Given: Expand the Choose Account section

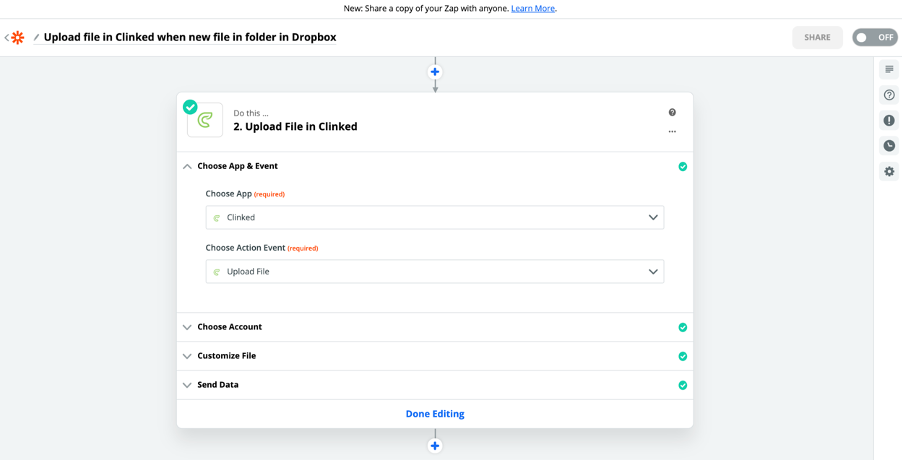Looking at the screenshot, I should click(229, 327).
